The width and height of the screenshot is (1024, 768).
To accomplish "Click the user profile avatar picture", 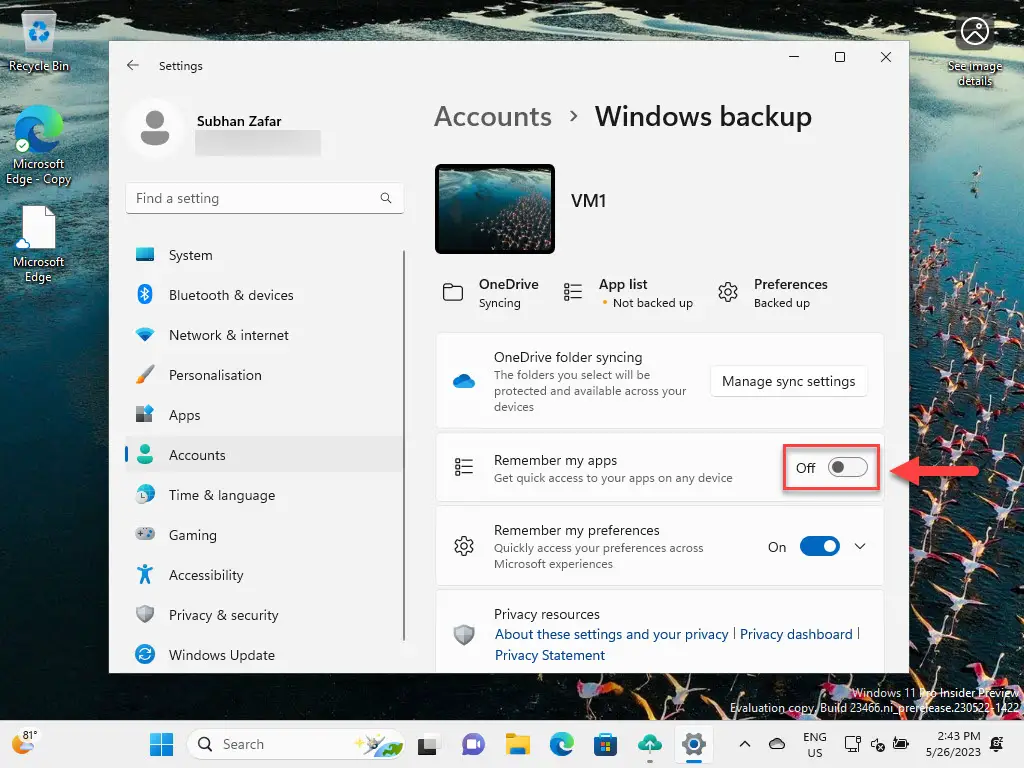I will point(155,129).
